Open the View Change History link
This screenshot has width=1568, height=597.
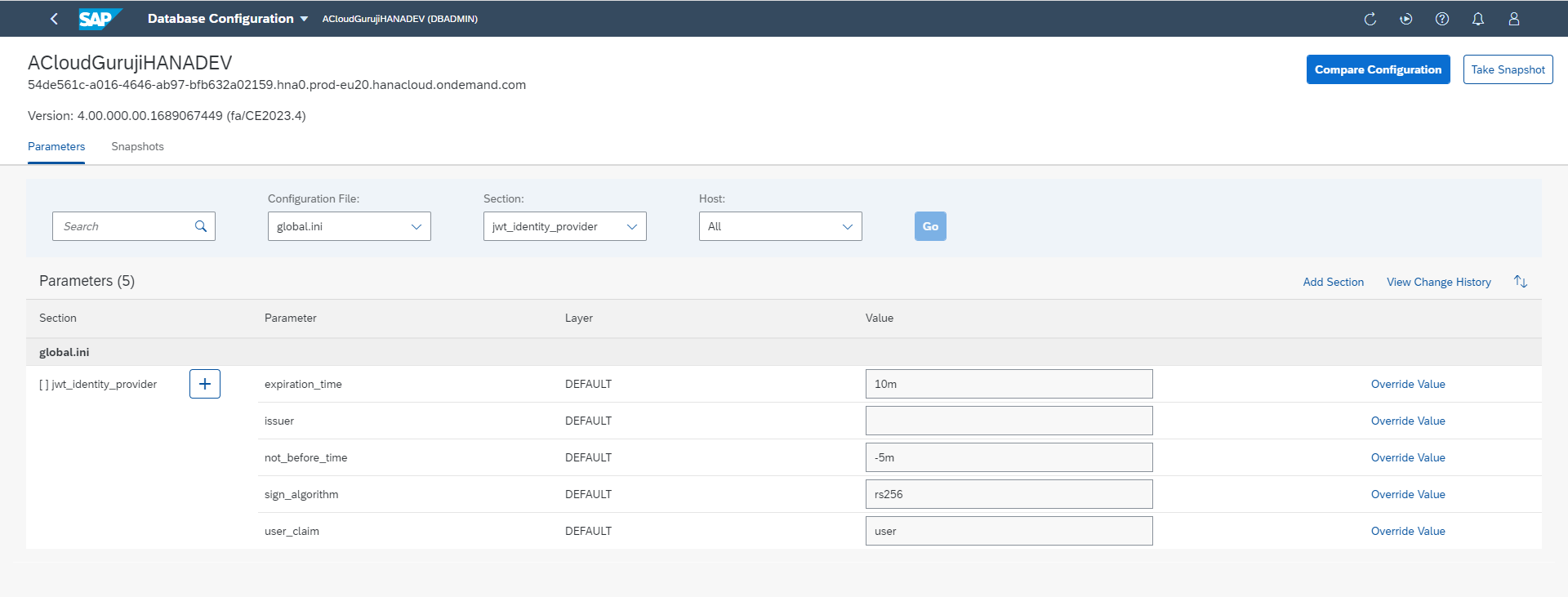coord(1438,282)
